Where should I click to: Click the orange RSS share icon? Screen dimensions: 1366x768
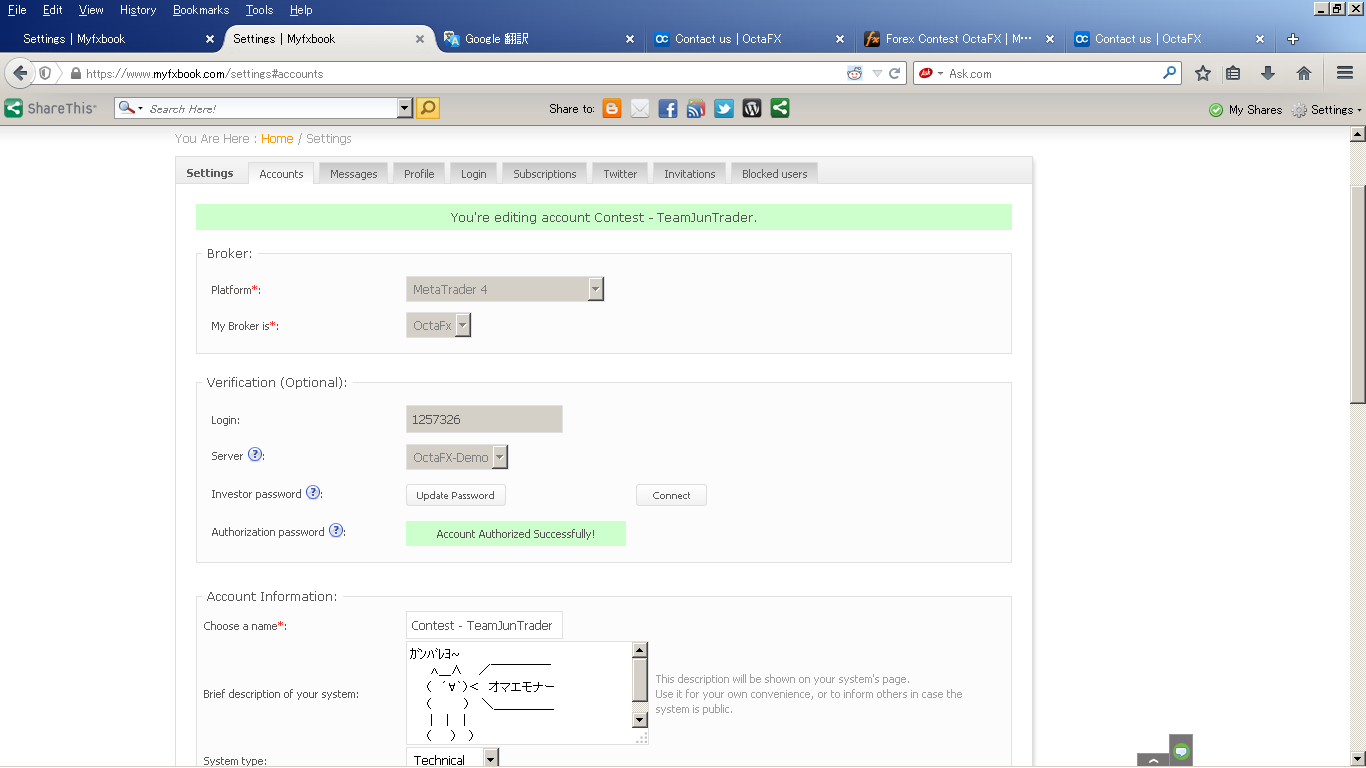click(696, 109)
